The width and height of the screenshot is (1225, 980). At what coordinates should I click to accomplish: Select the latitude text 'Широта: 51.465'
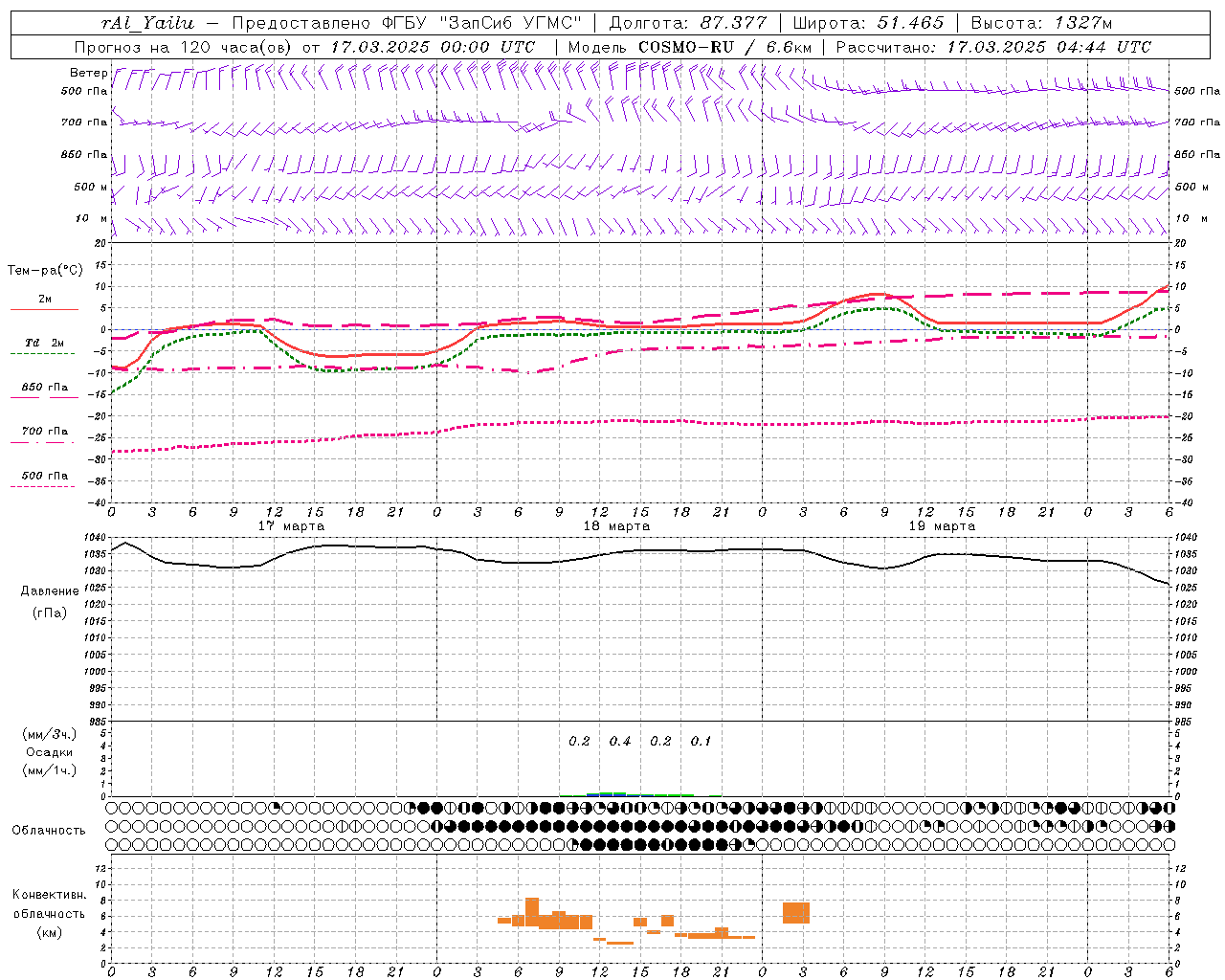point(868,24)
